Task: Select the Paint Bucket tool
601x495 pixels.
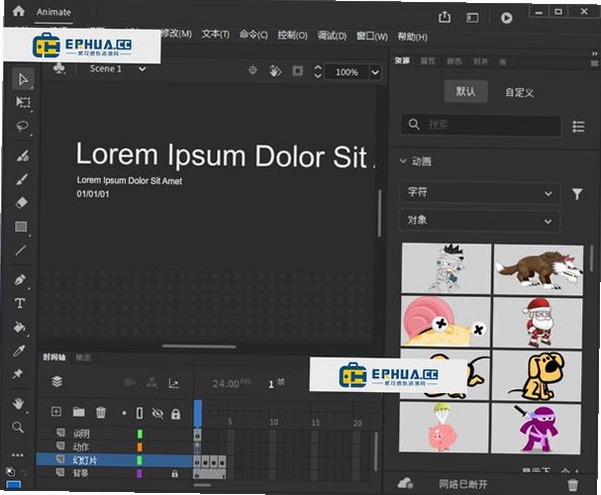Action: (x=19, y=327)
